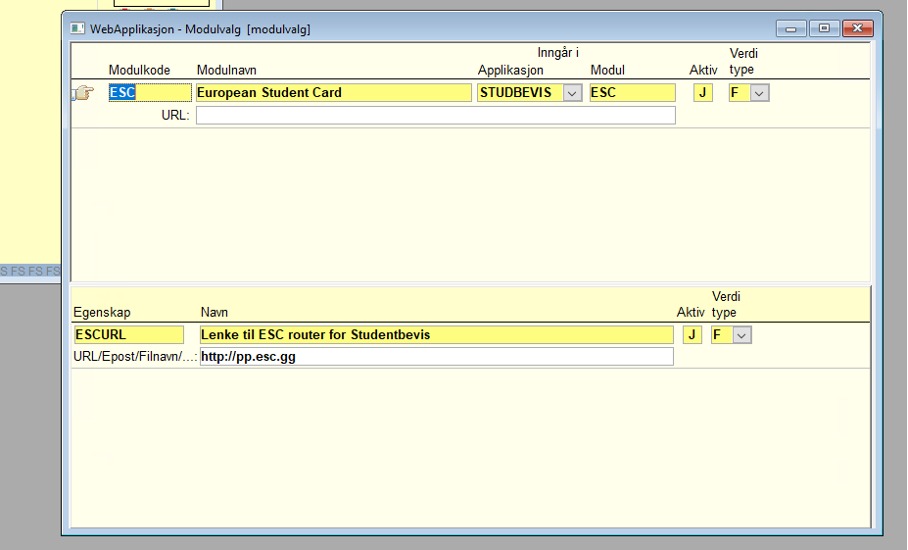Click the Egenskap column header

pos(102,313)
